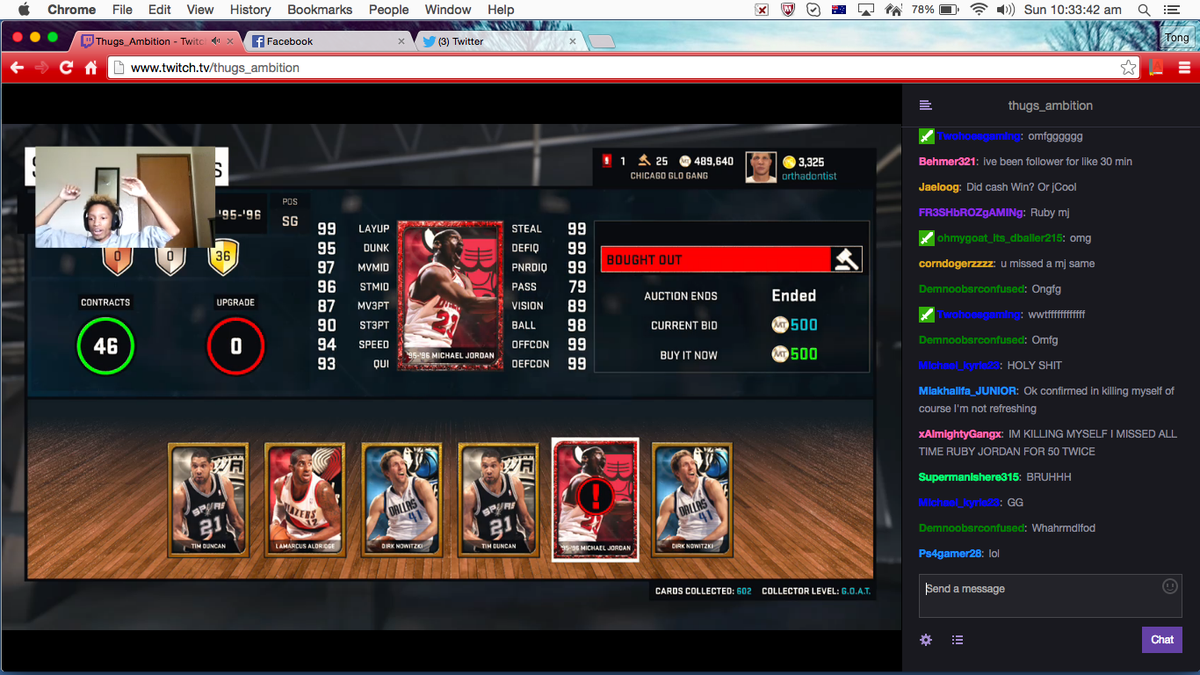Open Spotlight search

click(1143, 10)
